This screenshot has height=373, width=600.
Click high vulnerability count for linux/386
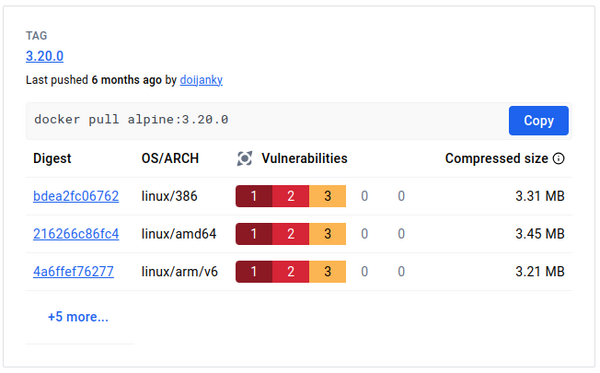(x=290, y=196)
